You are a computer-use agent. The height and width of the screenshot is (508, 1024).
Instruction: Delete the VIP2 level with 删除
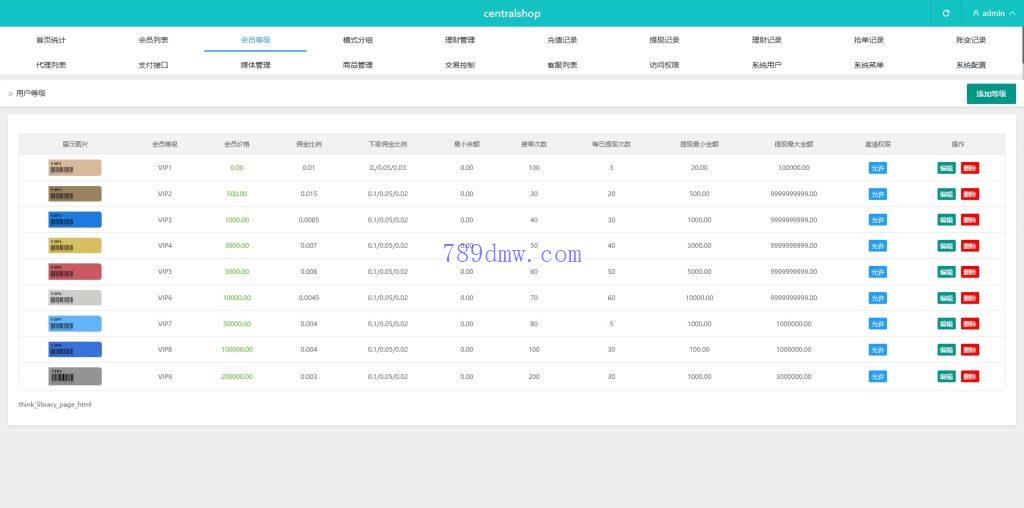tap(970, 194)
